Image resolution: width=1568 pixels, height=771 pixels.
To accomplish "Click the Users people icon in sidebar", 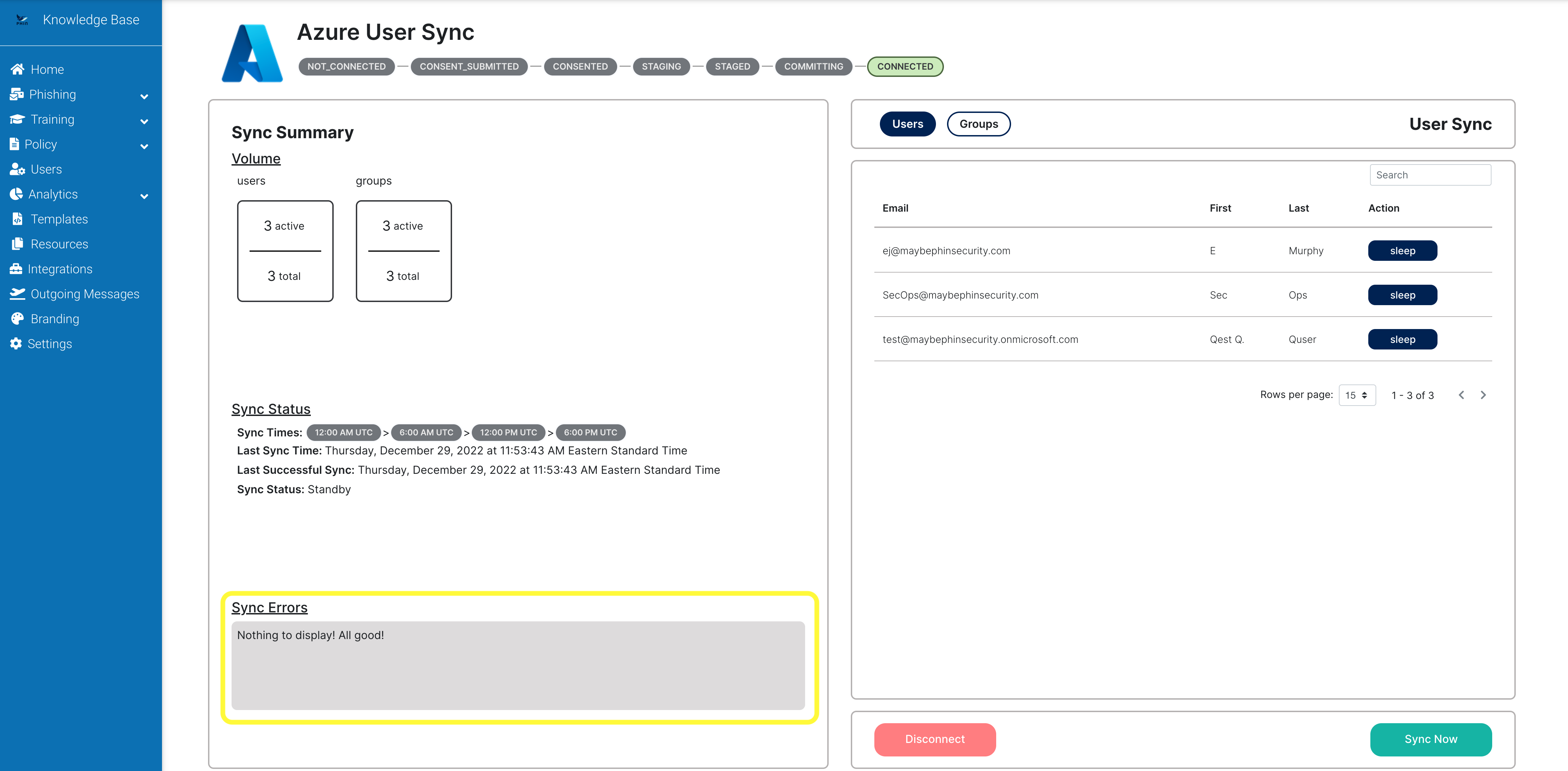I will click(x=17, y=169).
